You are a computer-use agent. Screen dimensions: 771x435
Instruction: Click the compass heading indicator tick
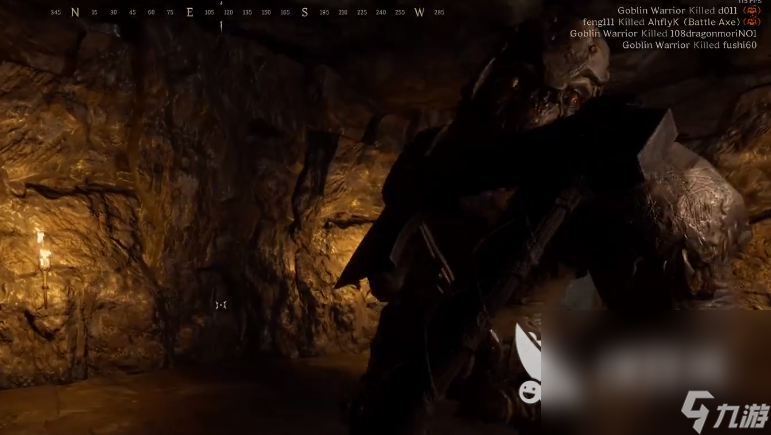click(x=221, y=26)
